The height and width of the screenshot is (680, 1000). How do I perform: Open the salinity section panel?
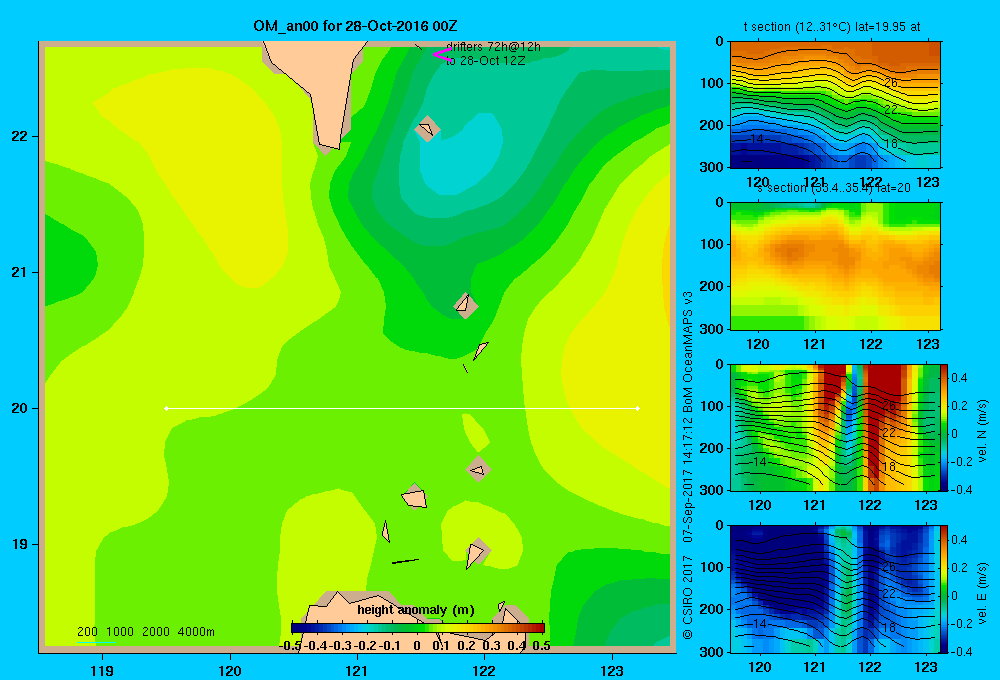(835, 266)
